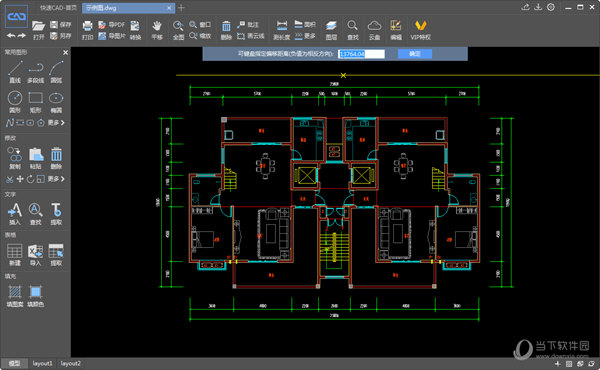This screenshot has width=600, height=370.
Task: Switch to the Model (模型) tab
Action: tap(15, 363)
